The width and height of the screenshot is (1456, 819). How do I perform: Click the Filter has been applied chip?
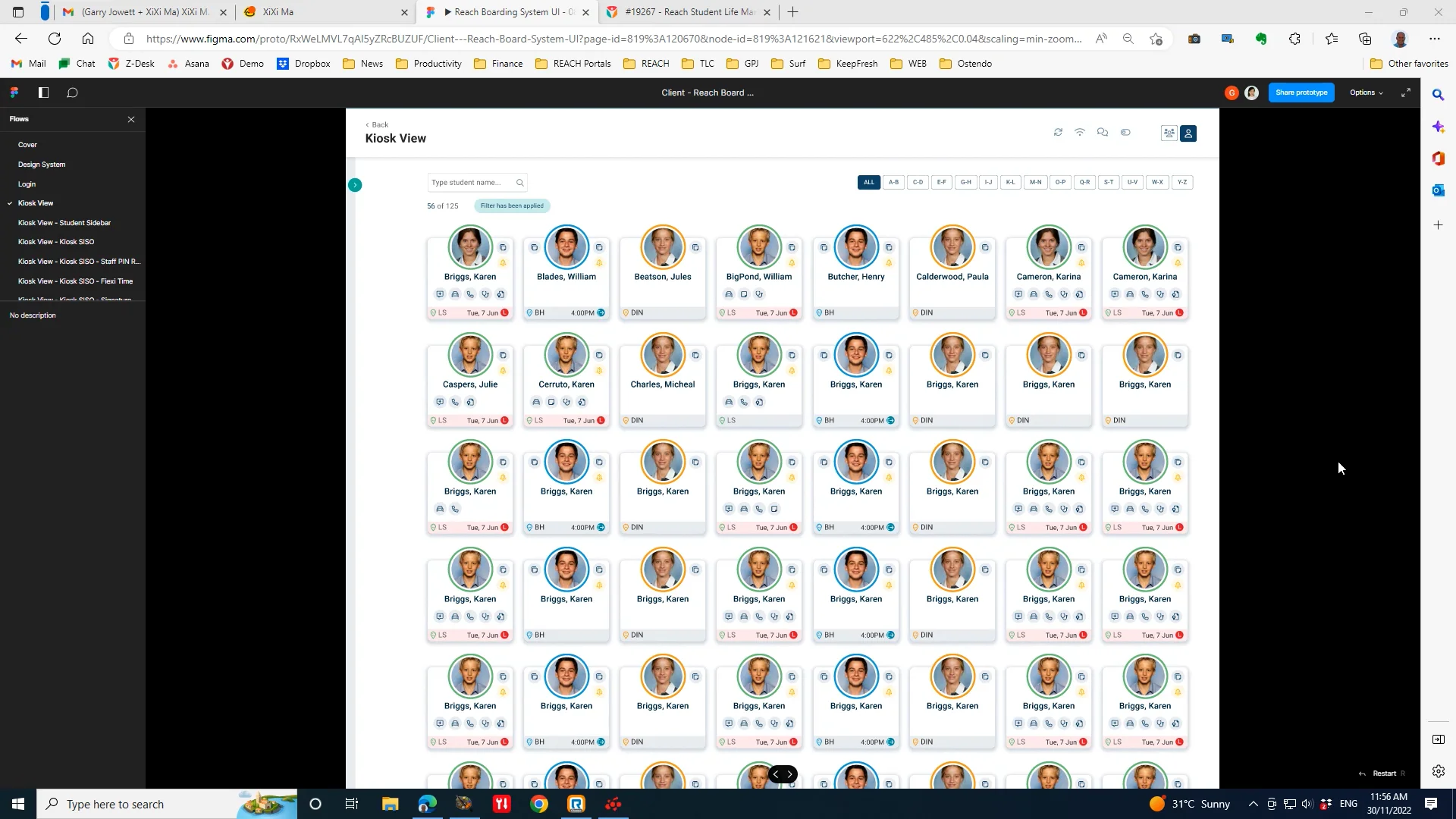tap(512, 206)
